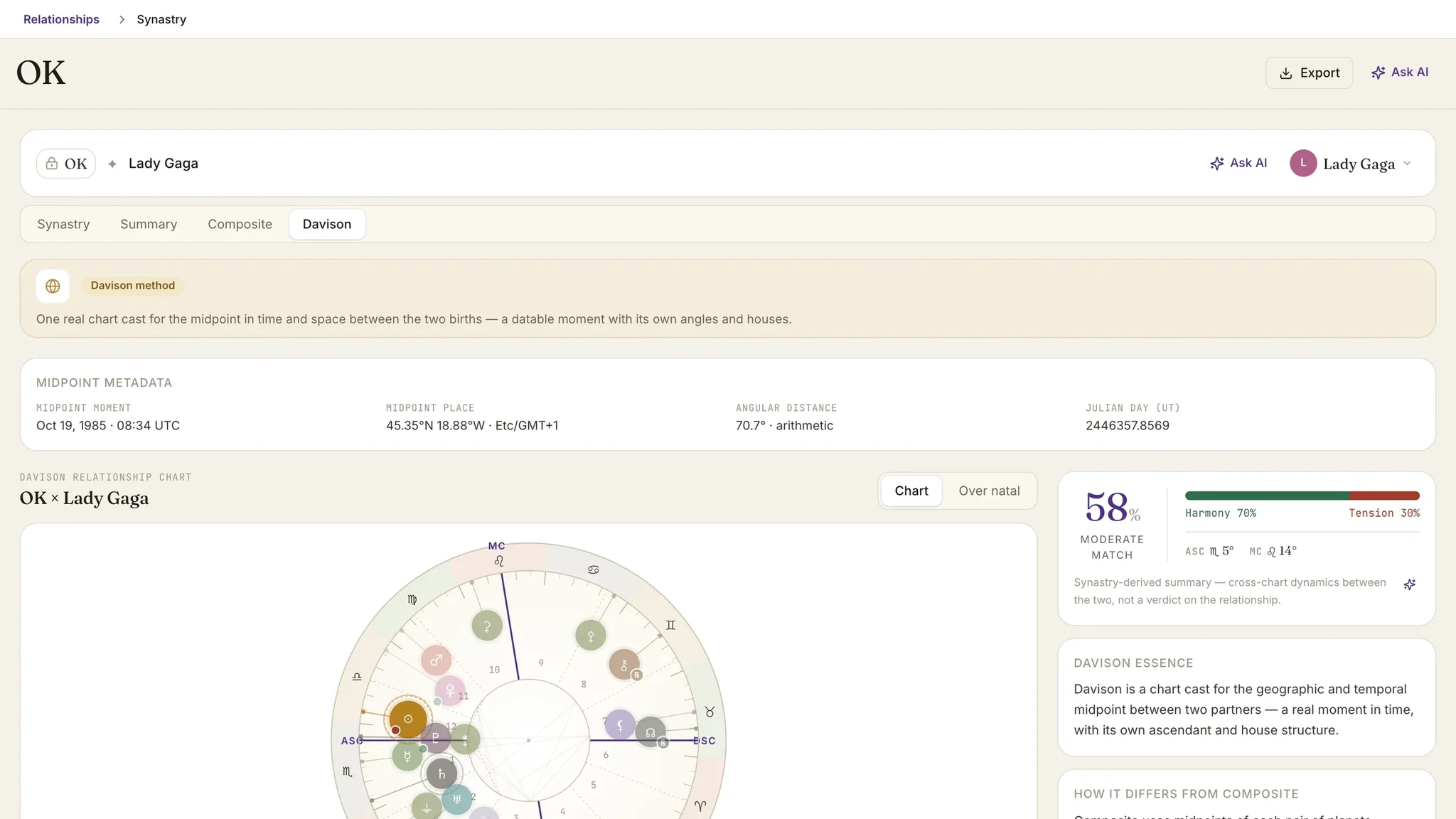Click the OK profile chip
1456x819 pixels.
66,164
